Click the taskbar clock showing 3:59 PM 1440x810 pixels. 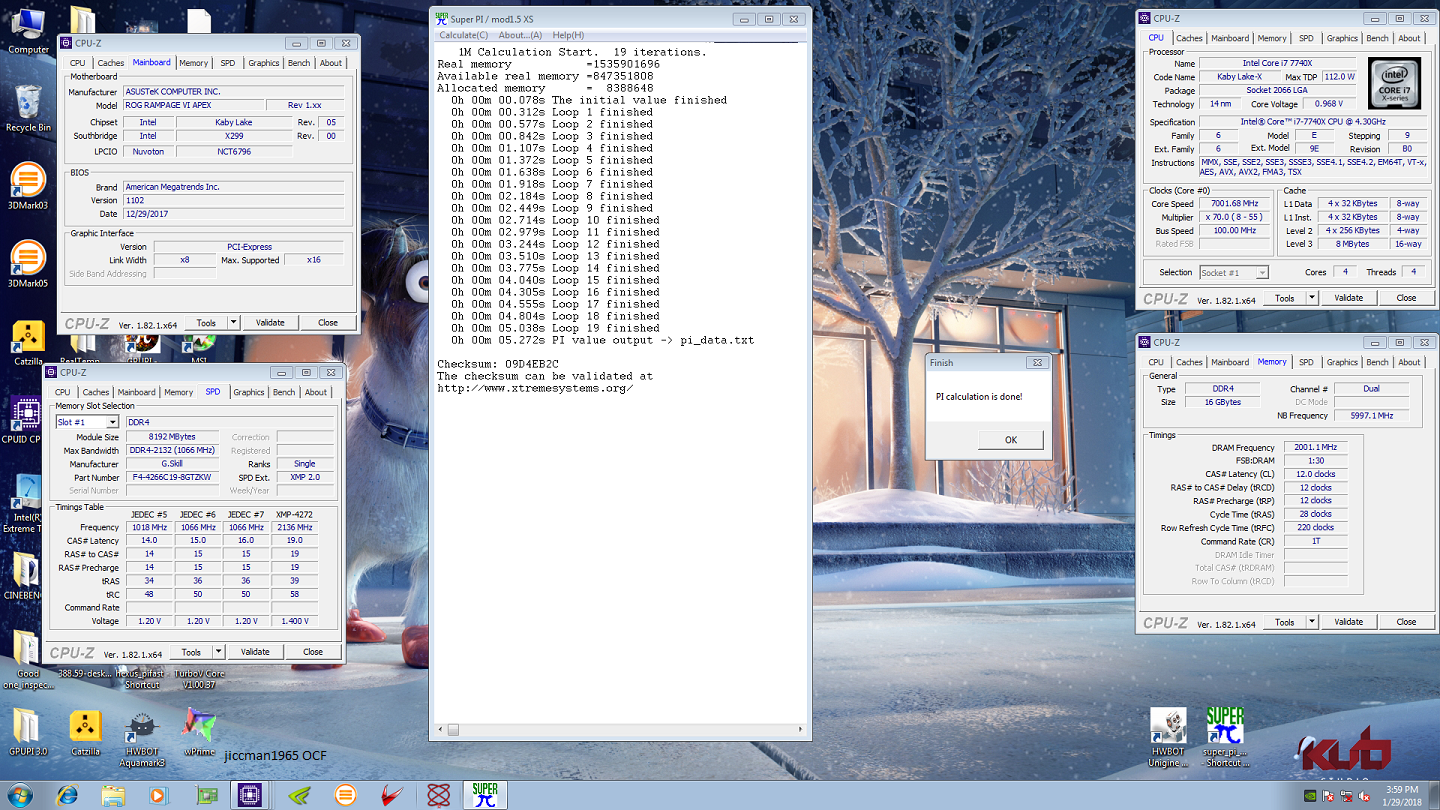point(1401,796)
